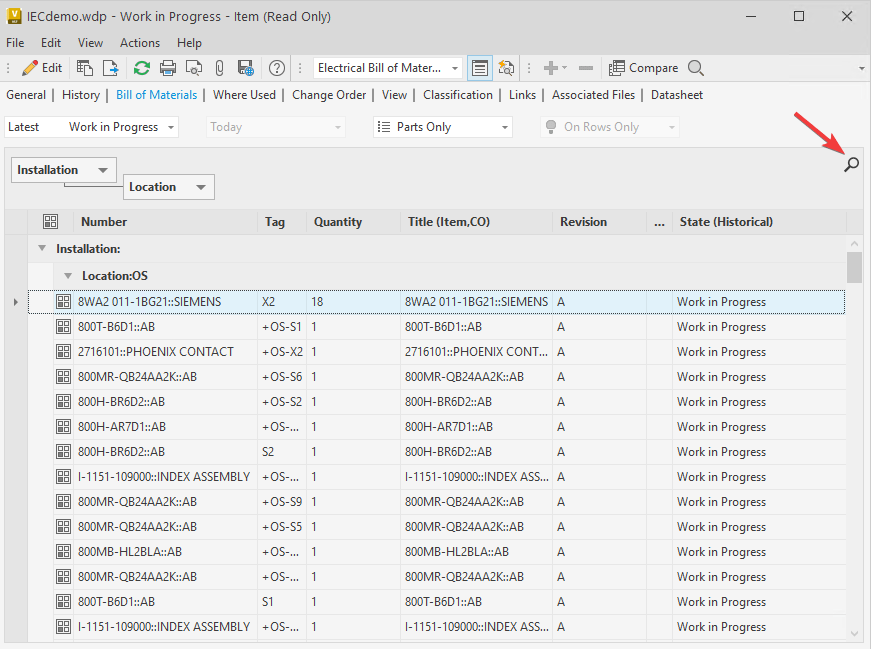Select the +OS-X2 tag cell
871x649 pixels.
coord(282,352)
